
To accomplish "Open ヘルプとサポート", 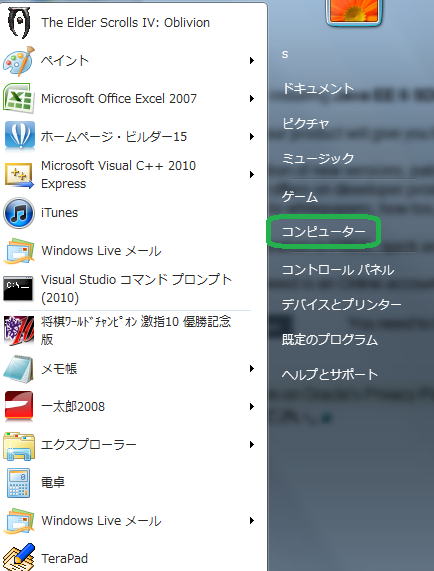I will pyautogui.click(x=330, y=374).
